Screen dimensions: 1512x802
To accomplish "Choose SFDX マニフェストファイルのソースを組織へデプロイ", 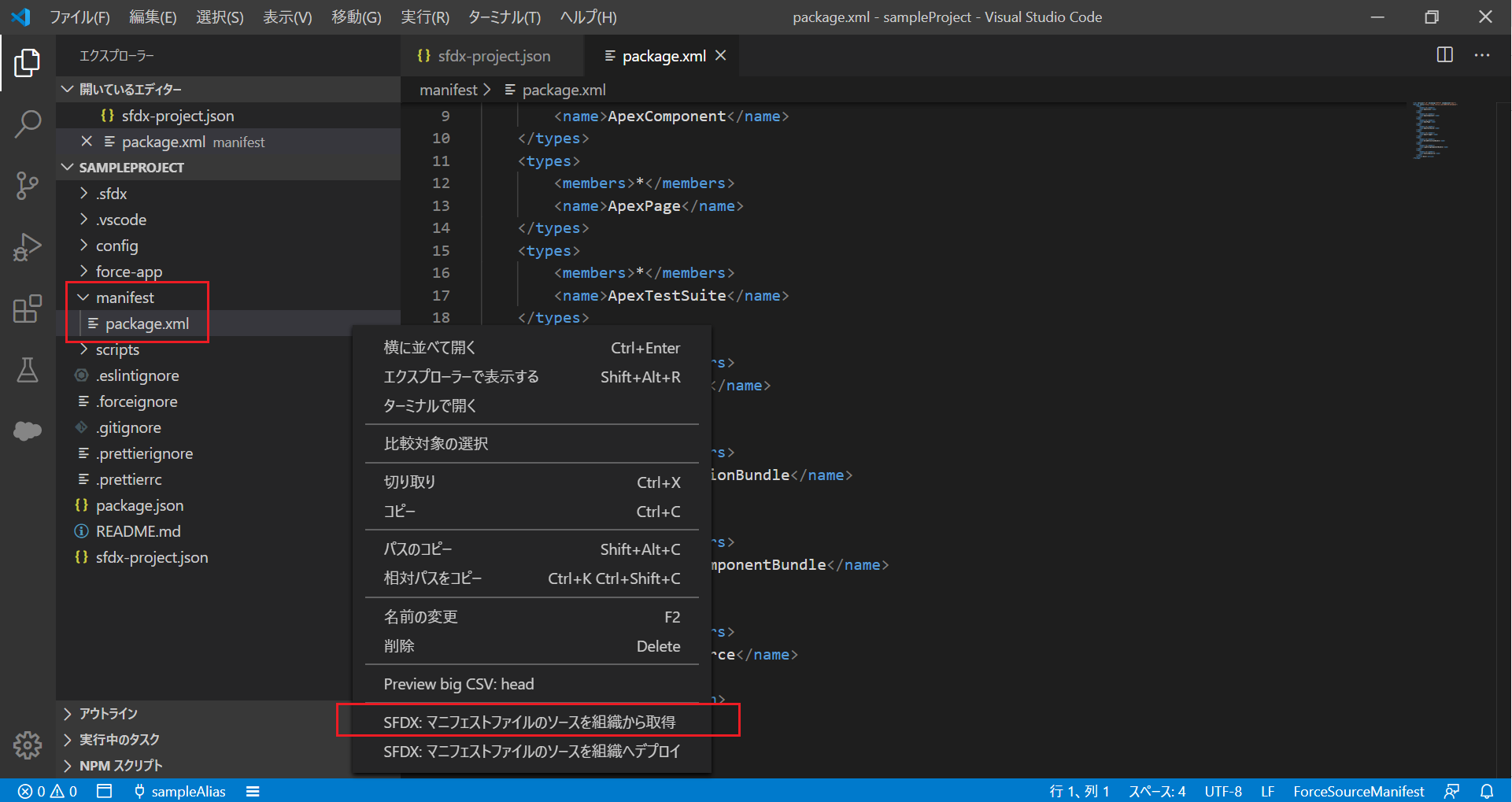I will coord(532,752).
